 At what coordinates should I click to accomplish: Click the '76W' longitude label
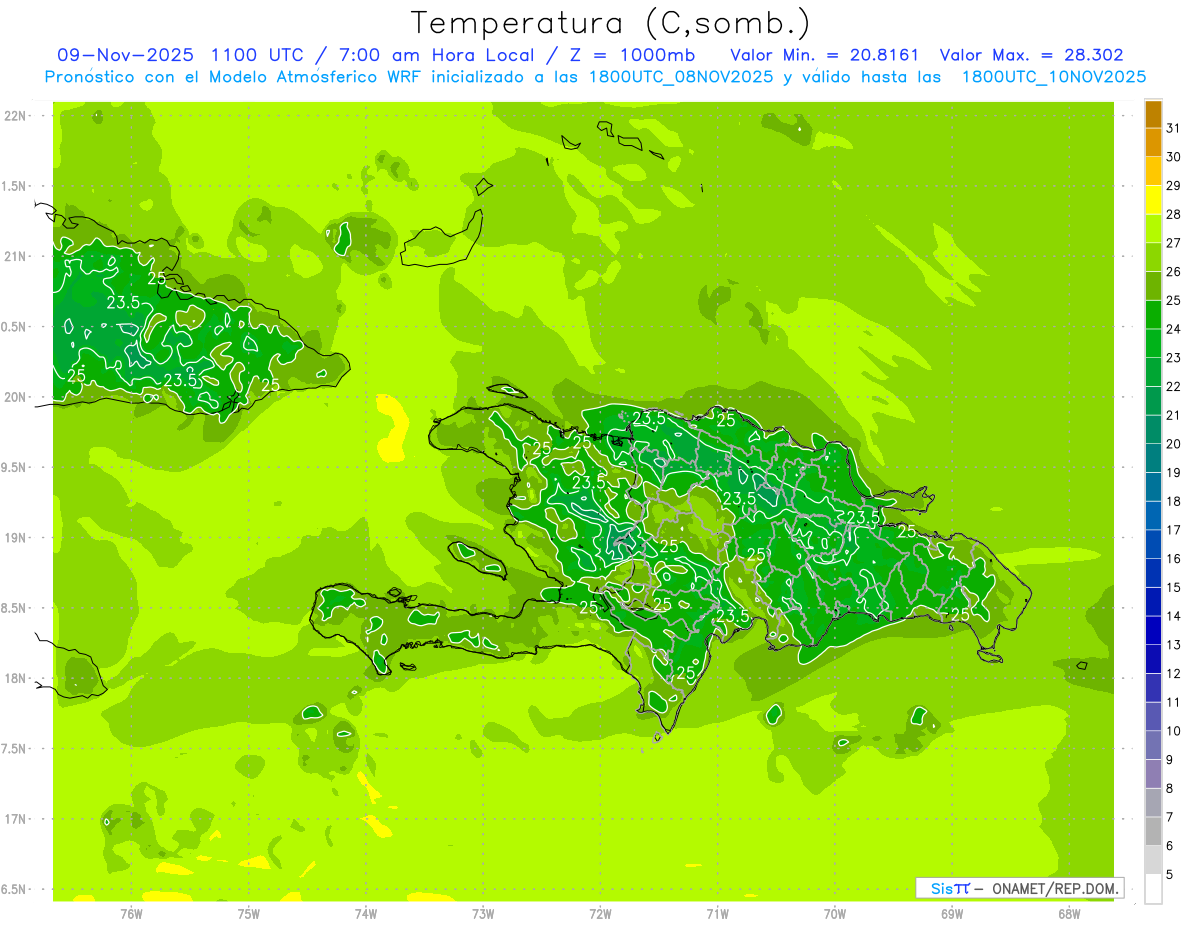131,914
